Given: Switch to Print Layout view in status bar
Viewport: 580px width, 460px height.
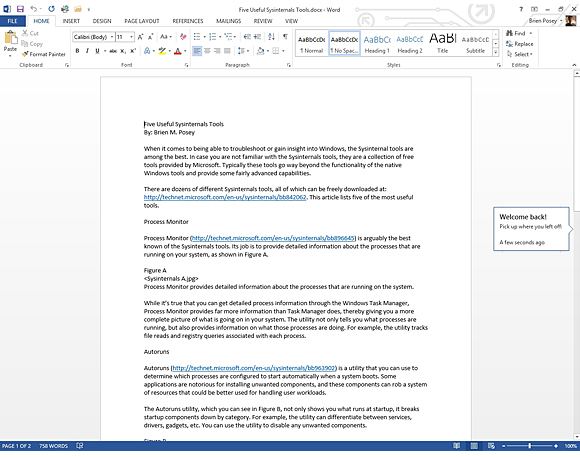Looking at the screenshot, I should [x=474, y=446].
